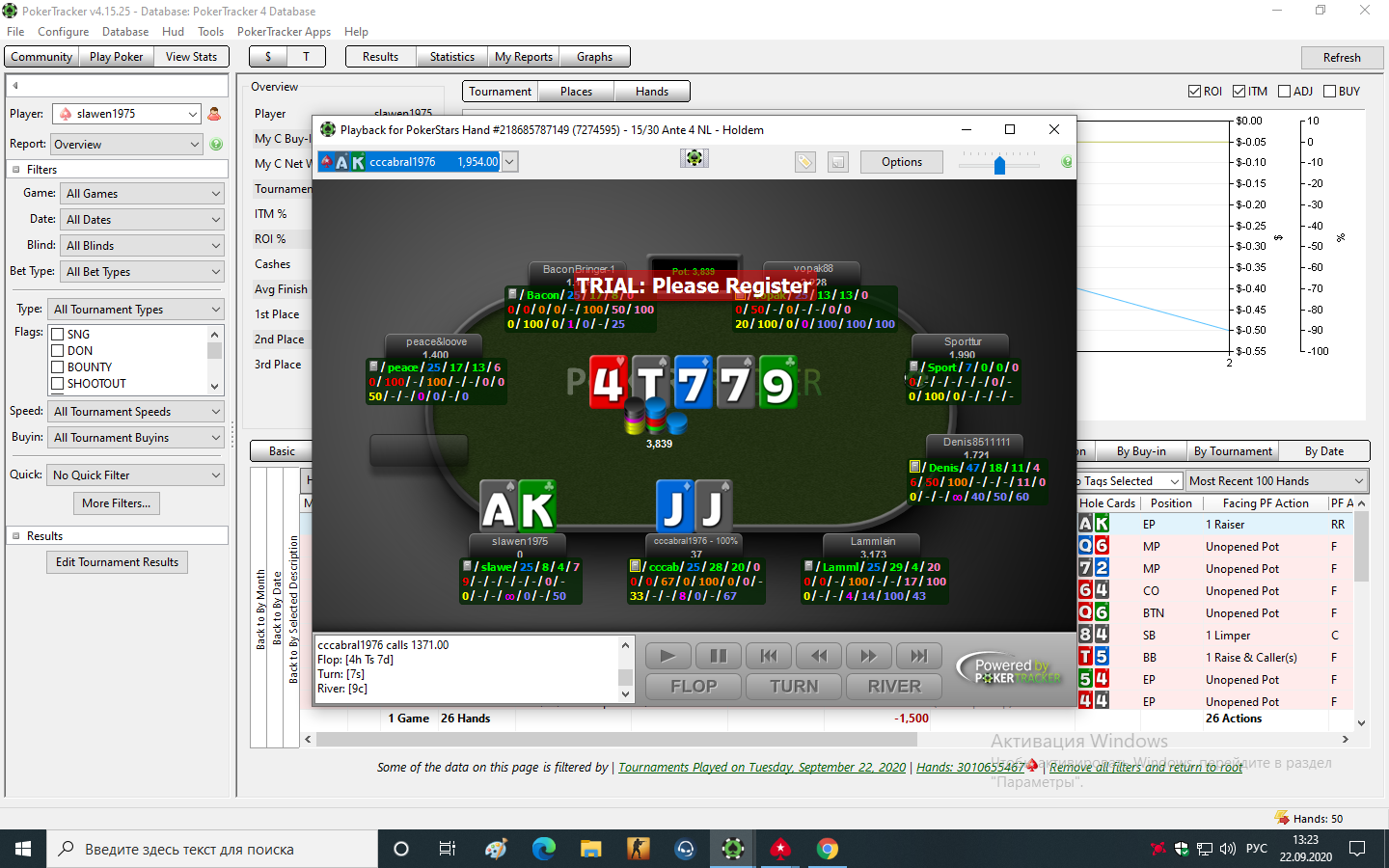
Task: Click the tag icon in replayer toolbar
Action: pyautogui.click(x=805, y=162)
